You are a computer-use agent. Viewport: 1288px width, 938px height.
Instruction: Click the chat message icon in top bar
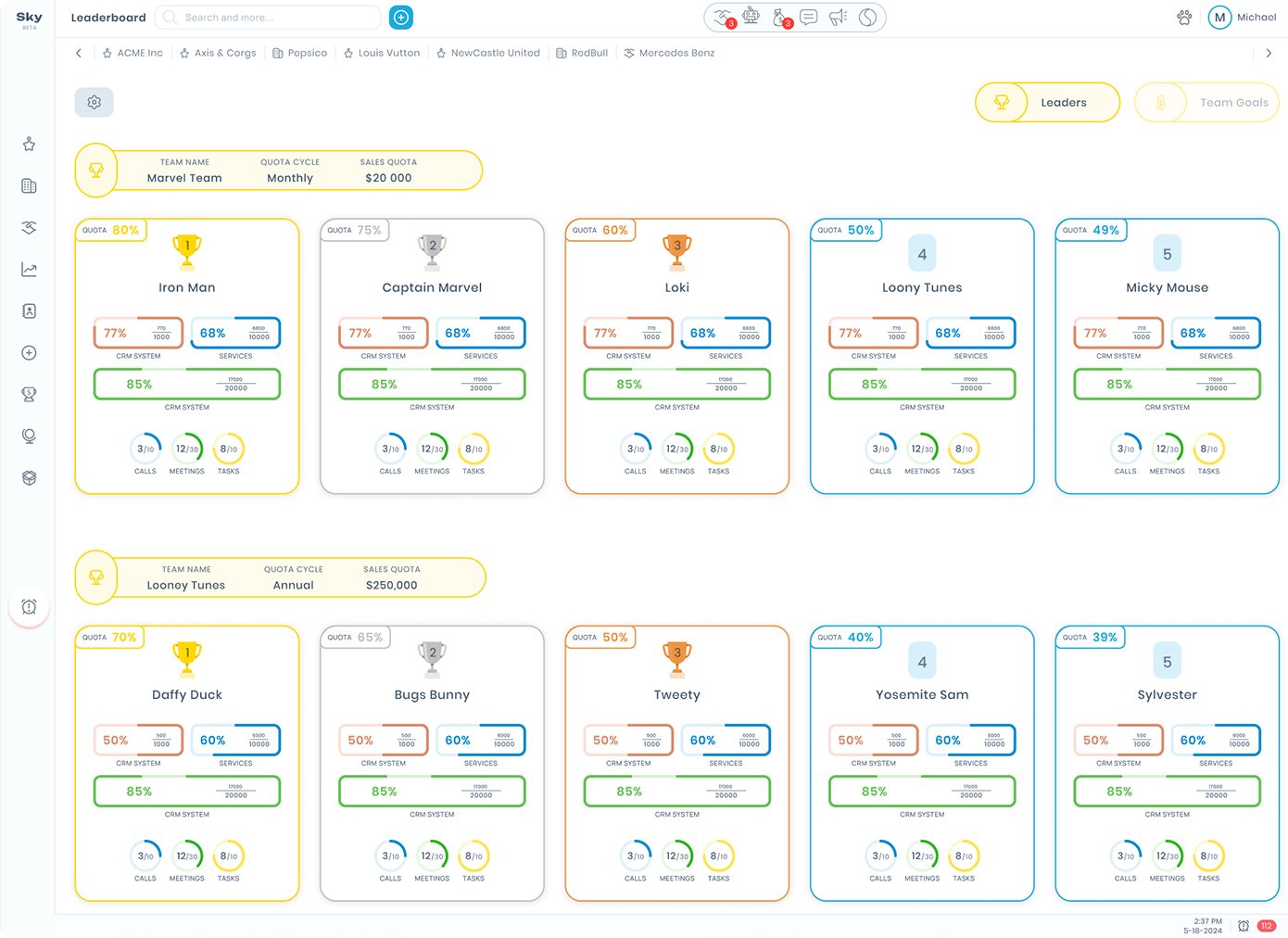click(809, 18)
